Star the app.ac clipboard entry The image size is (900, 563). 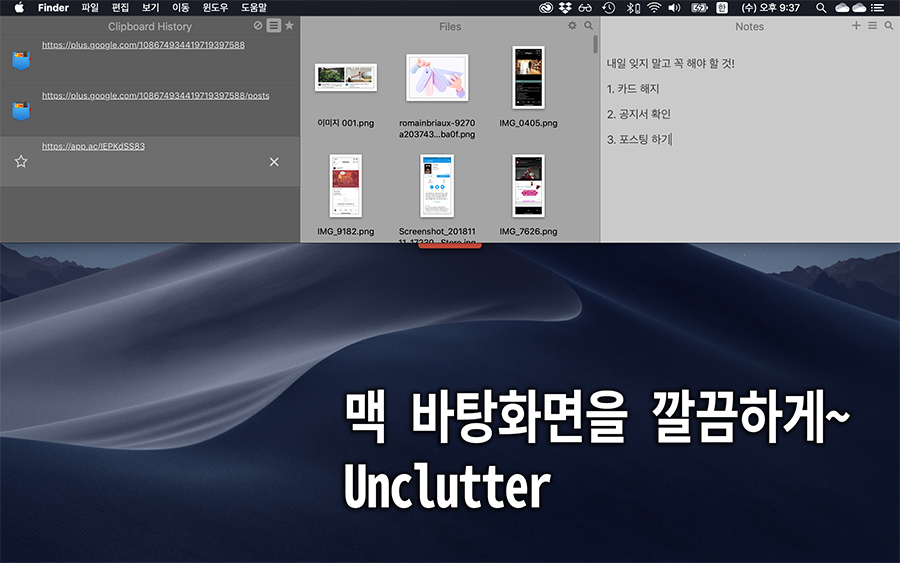21,162
